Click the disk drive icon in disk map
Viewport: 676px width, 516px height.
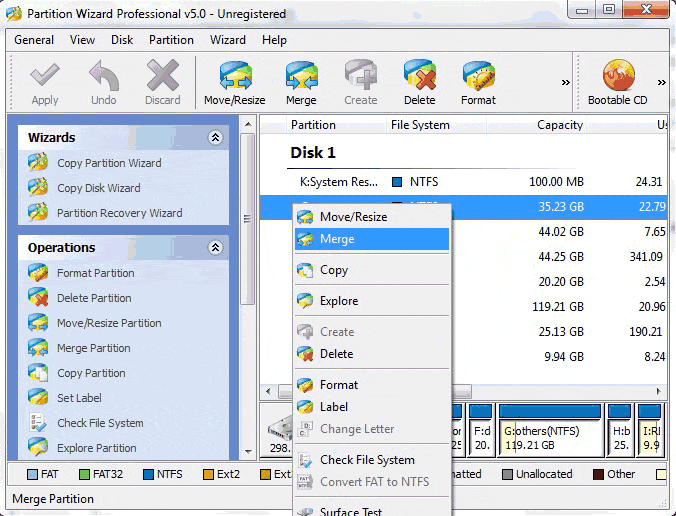point(280,429)
